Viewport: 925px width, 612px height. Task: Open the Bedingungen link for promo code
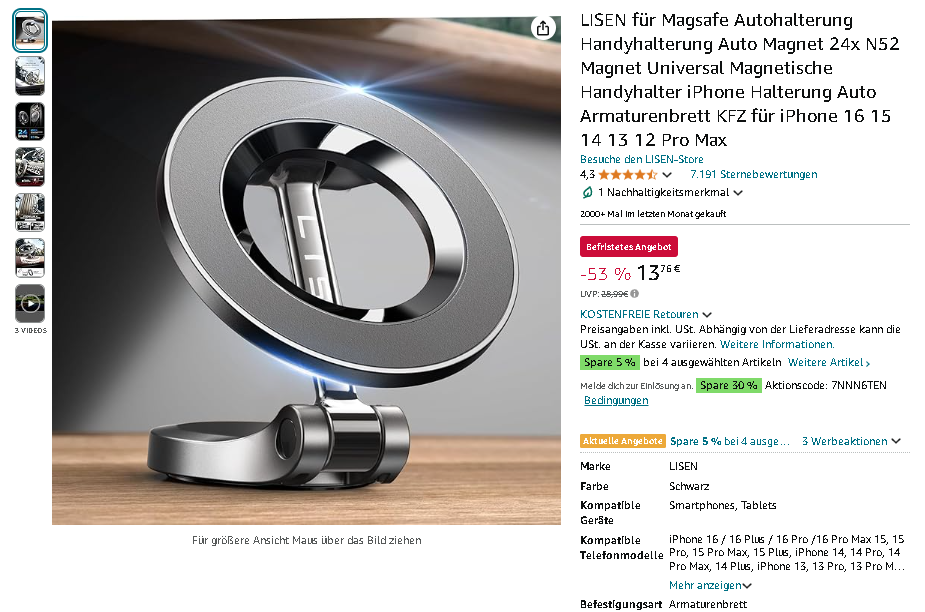click(x=616, y=401)
